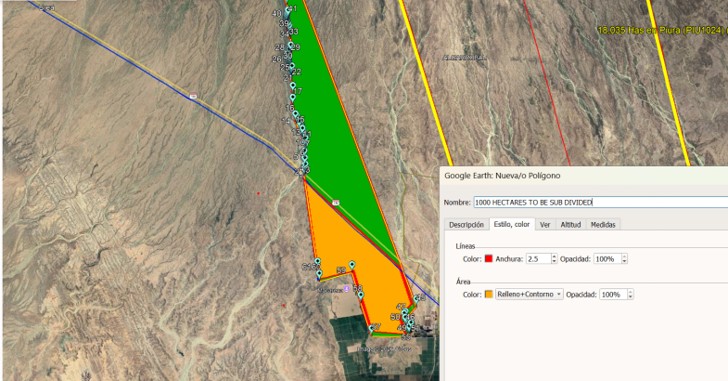Viewport: 728px width, 381px height.
Task: Increase area Opacidad value
Action: (630, 291)
